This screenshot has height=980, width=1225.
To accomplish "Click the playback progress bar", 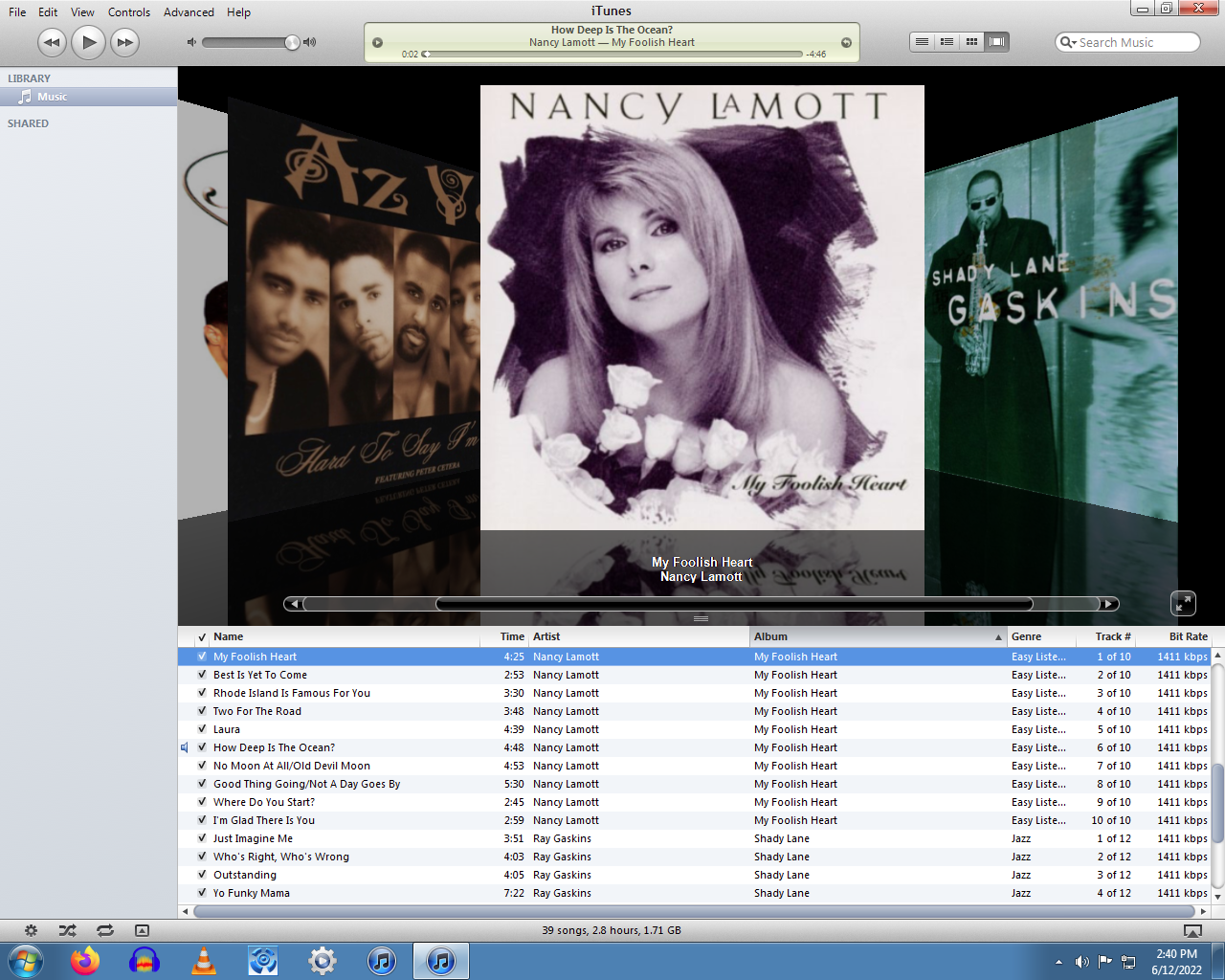I will [x=612, y=55].
